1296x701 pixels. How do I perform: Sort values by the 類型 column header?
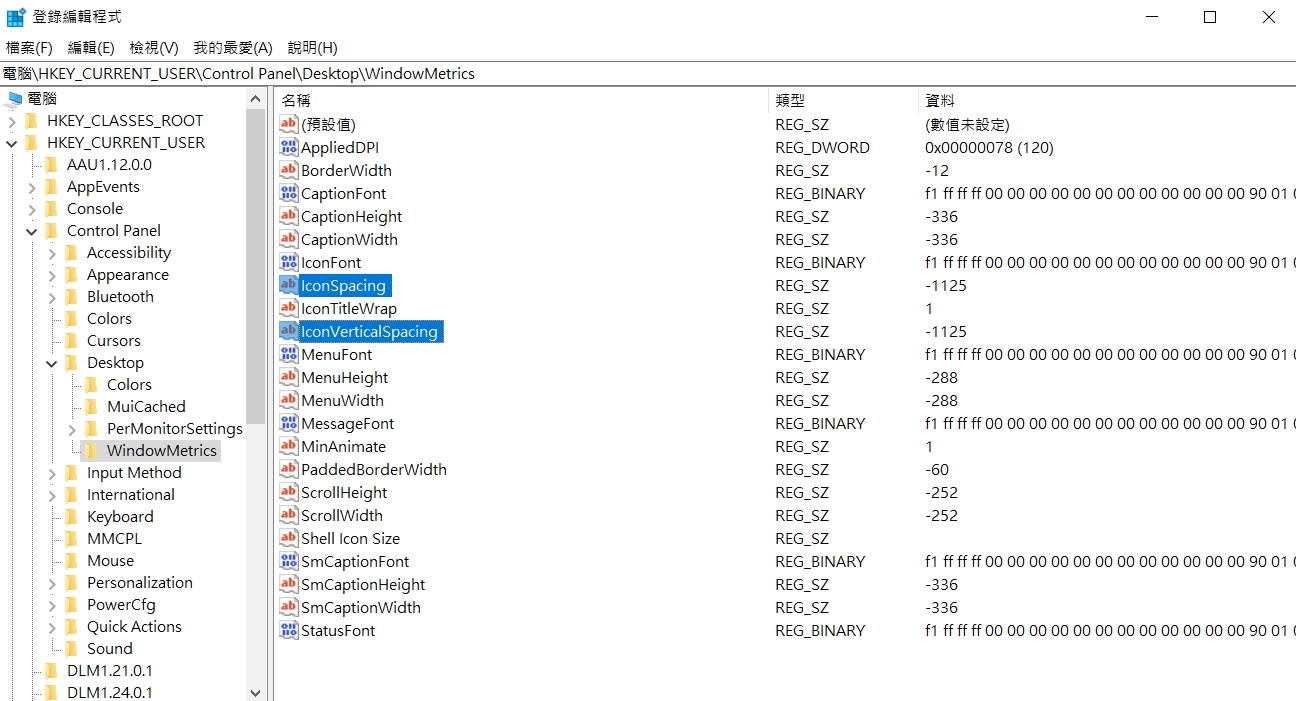843,100
